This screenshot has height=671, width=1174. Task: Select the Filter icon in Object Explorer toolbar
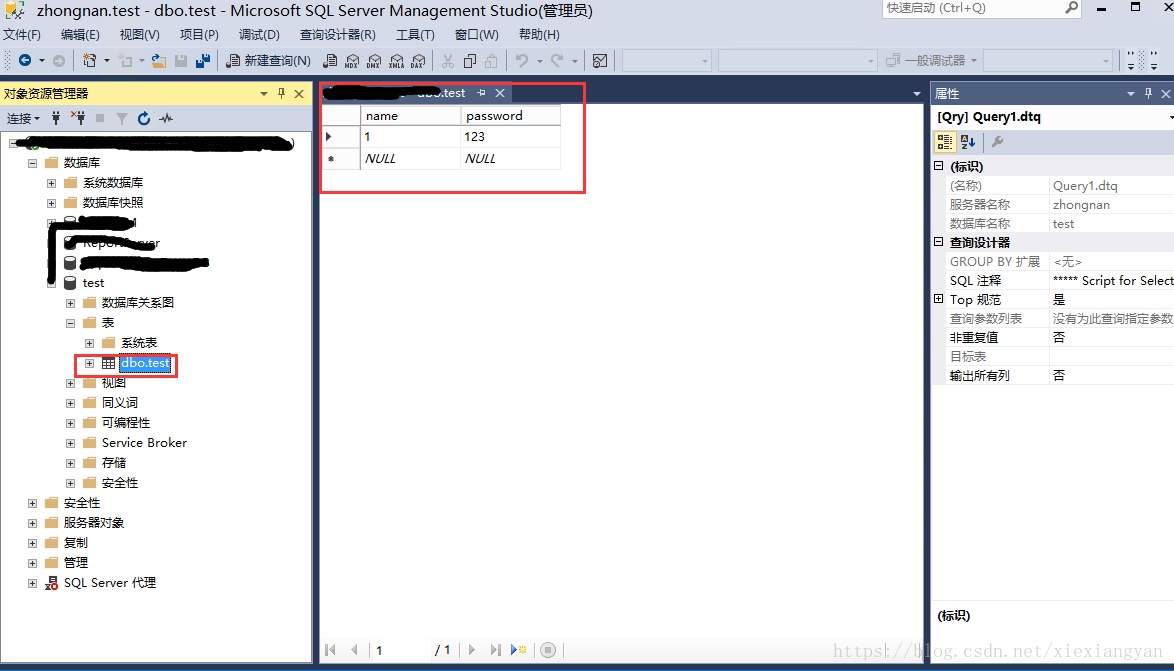click(x=122, y=118)
